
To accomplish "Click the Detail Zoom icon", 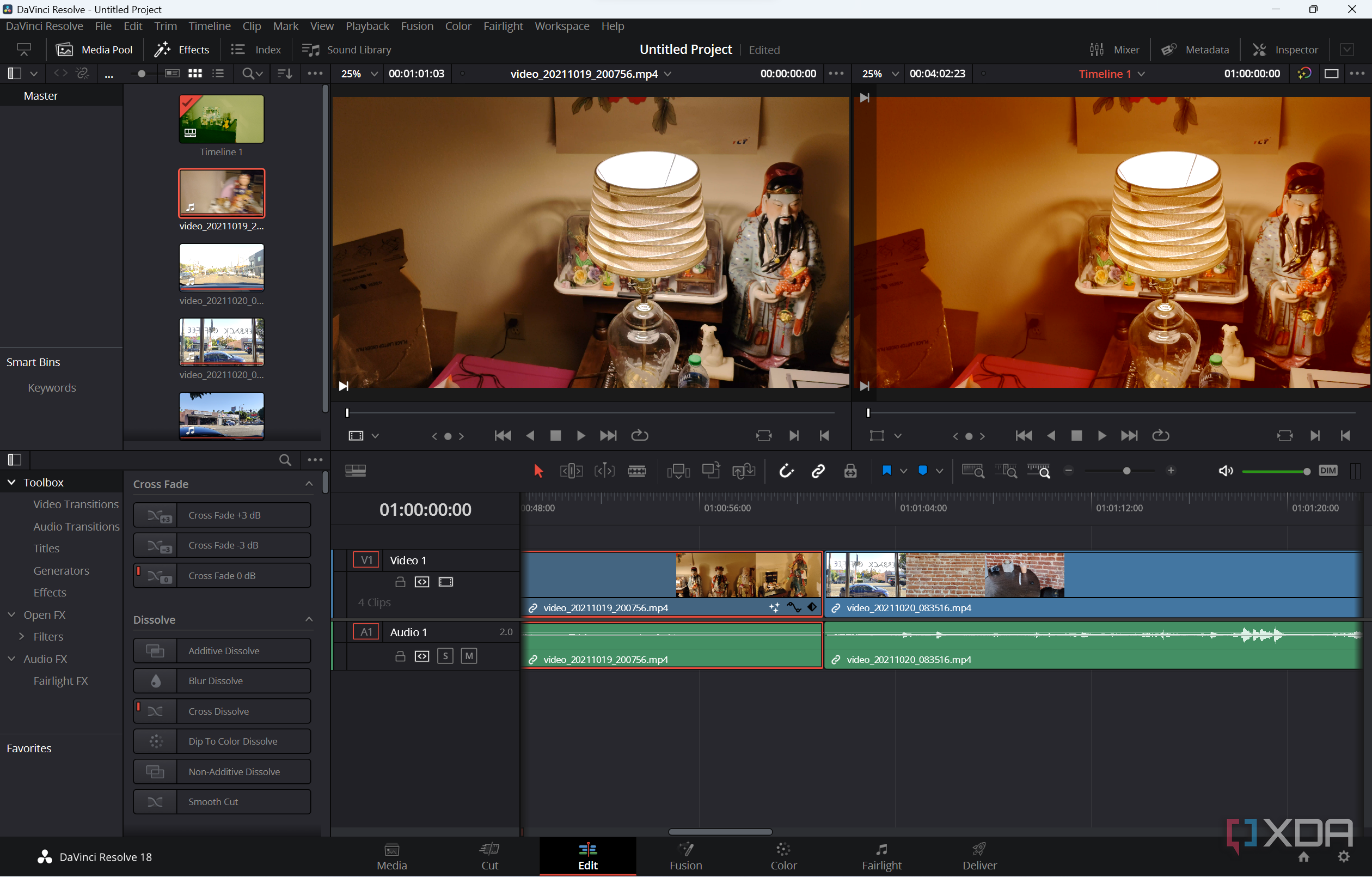I will (x=1006, y=471).
